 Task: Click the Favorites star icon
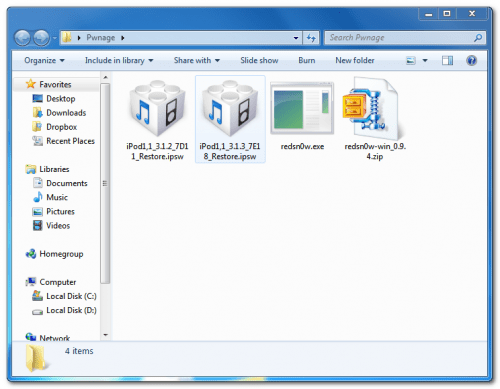30,84
